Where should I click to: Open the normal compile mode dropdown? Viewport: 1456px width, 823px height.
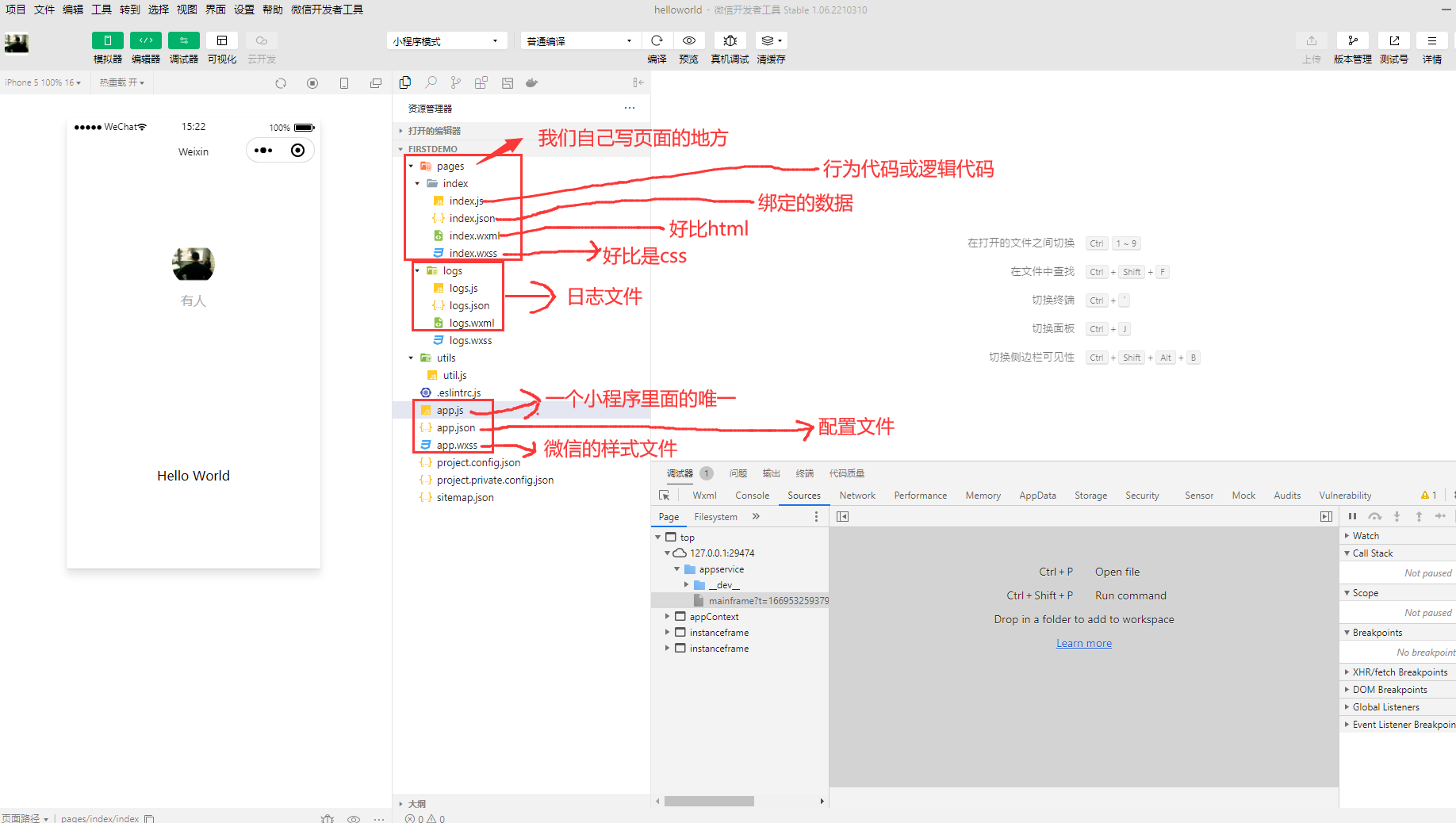[580, 41]
